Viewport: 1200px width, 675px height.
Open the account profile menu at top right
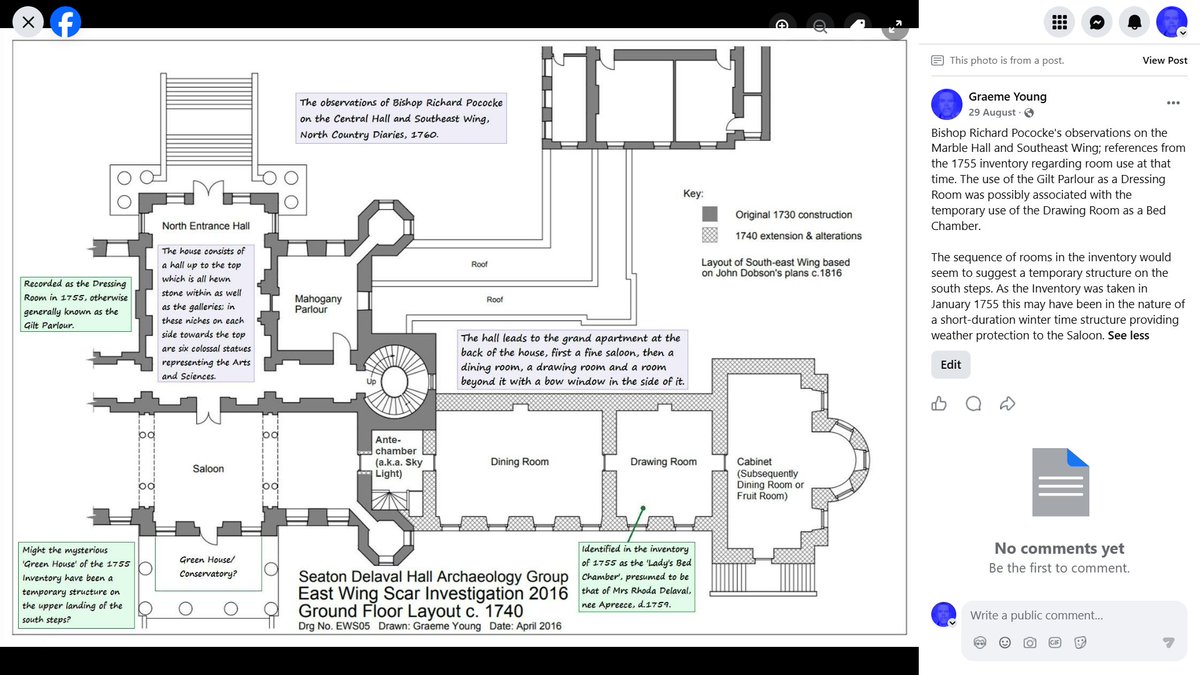click(1172, 22)
